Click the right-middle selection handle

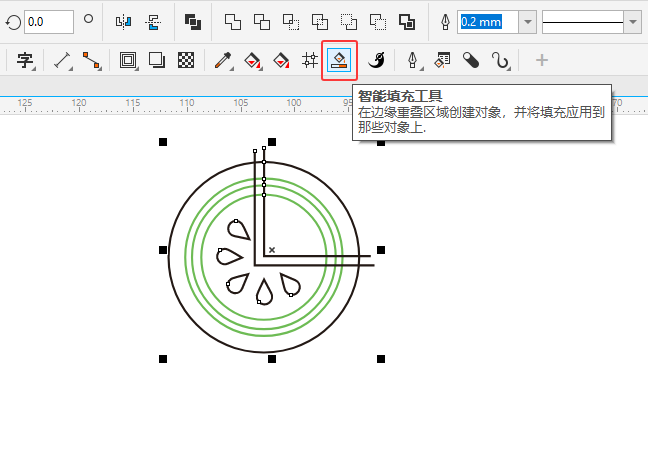(x=381, y=250)
